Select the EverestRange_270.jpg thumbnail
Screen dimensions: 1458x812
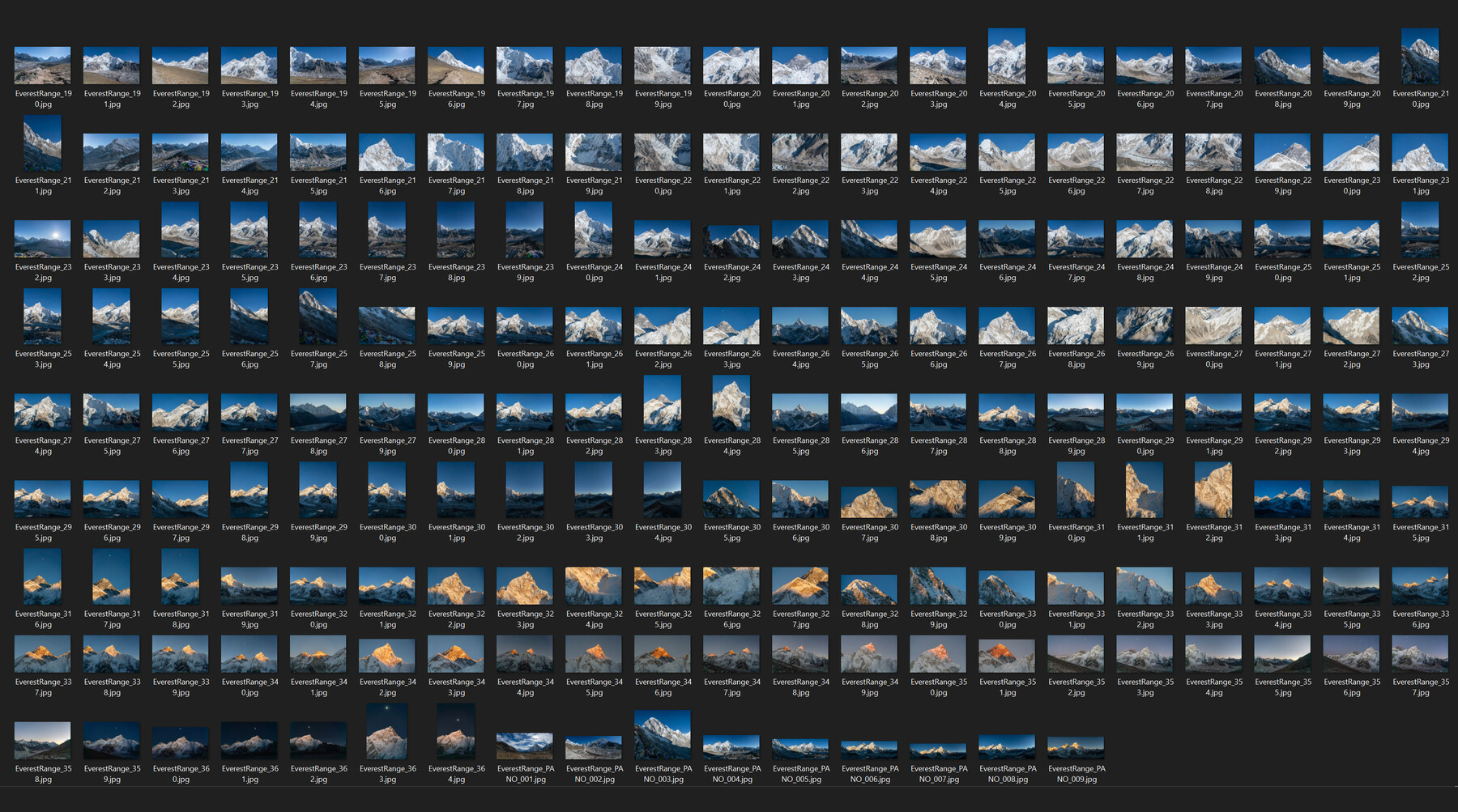click(1213, 325)
